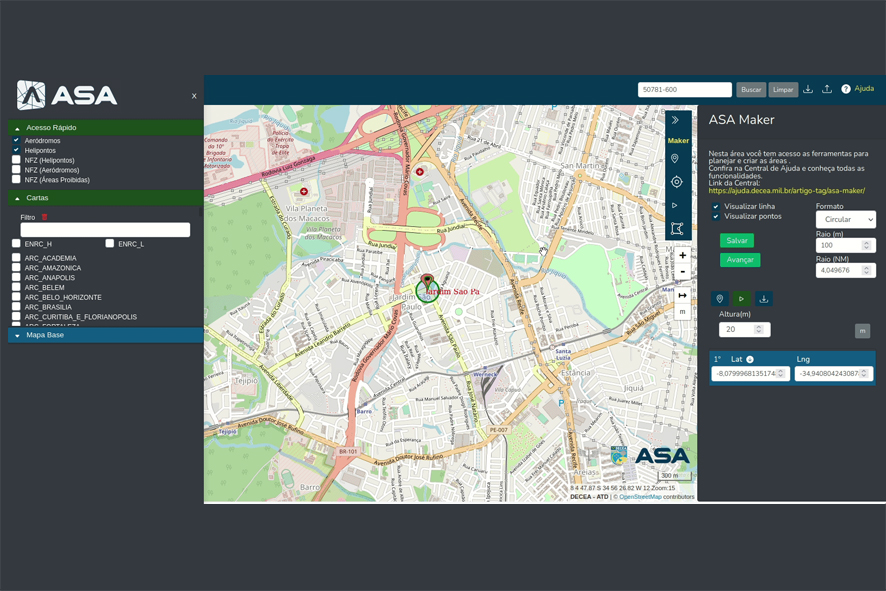
Task: Click the Raio (m) input showing 100
Action: click(846, 245)
